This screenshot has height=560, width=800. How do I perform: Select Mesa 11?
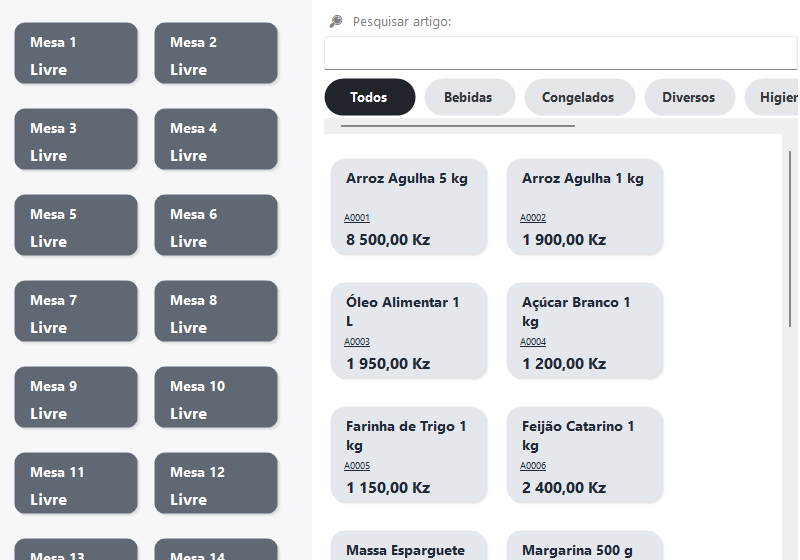pyautogui.click(x=76, y=483)
